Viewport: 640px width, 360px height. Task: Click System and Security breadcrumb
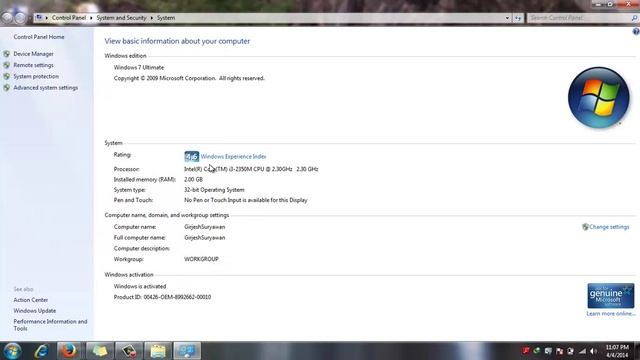pos(121,18)
